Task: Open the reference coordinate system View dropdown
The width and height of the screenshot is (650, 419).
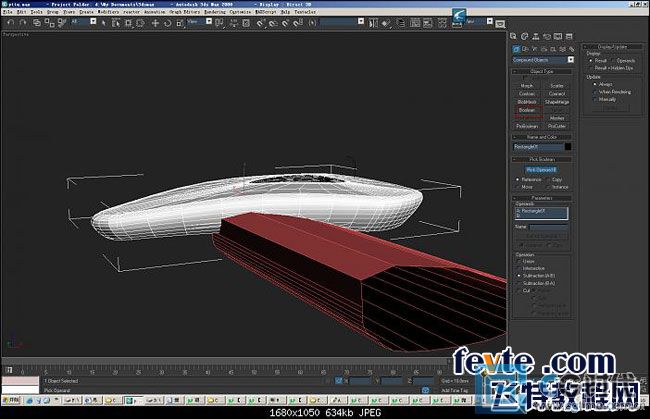Action: [209, 22]
